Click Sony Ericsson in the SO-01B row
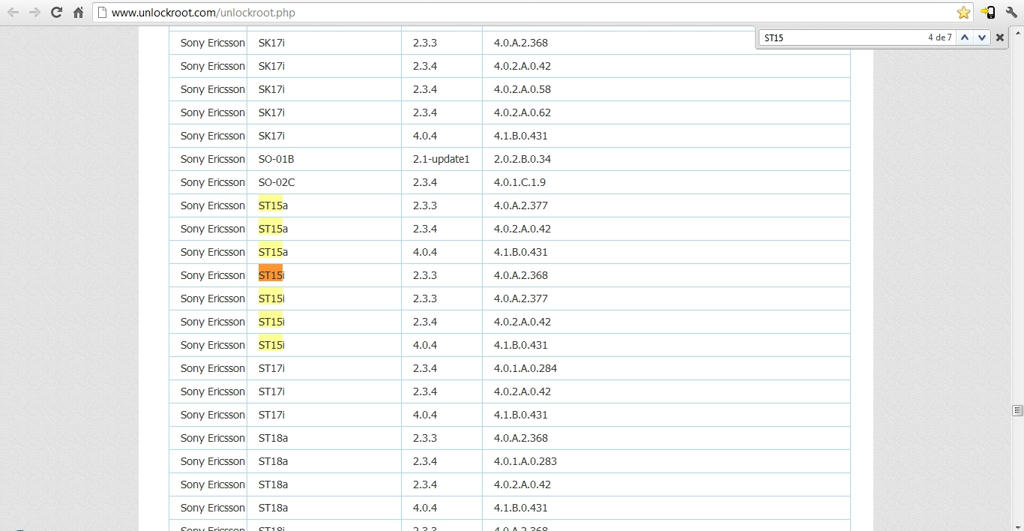Viewport: 1024px width, 531px height. click(213, 159)
